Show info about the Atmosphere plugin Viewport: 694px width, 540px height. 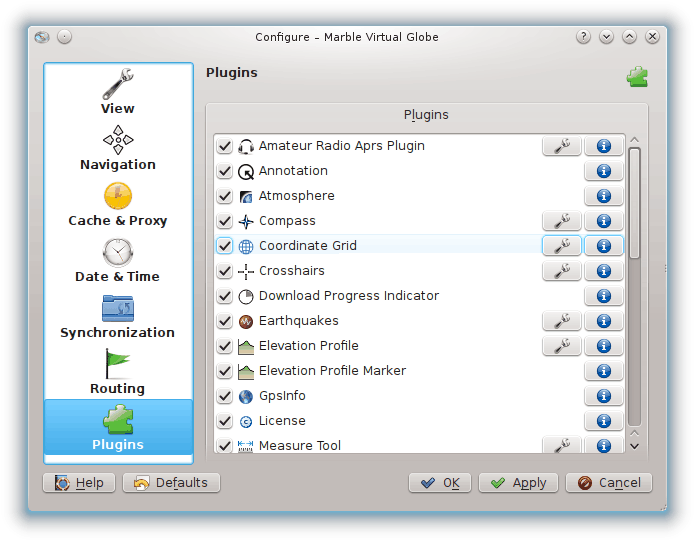click(x=604, y=196)
